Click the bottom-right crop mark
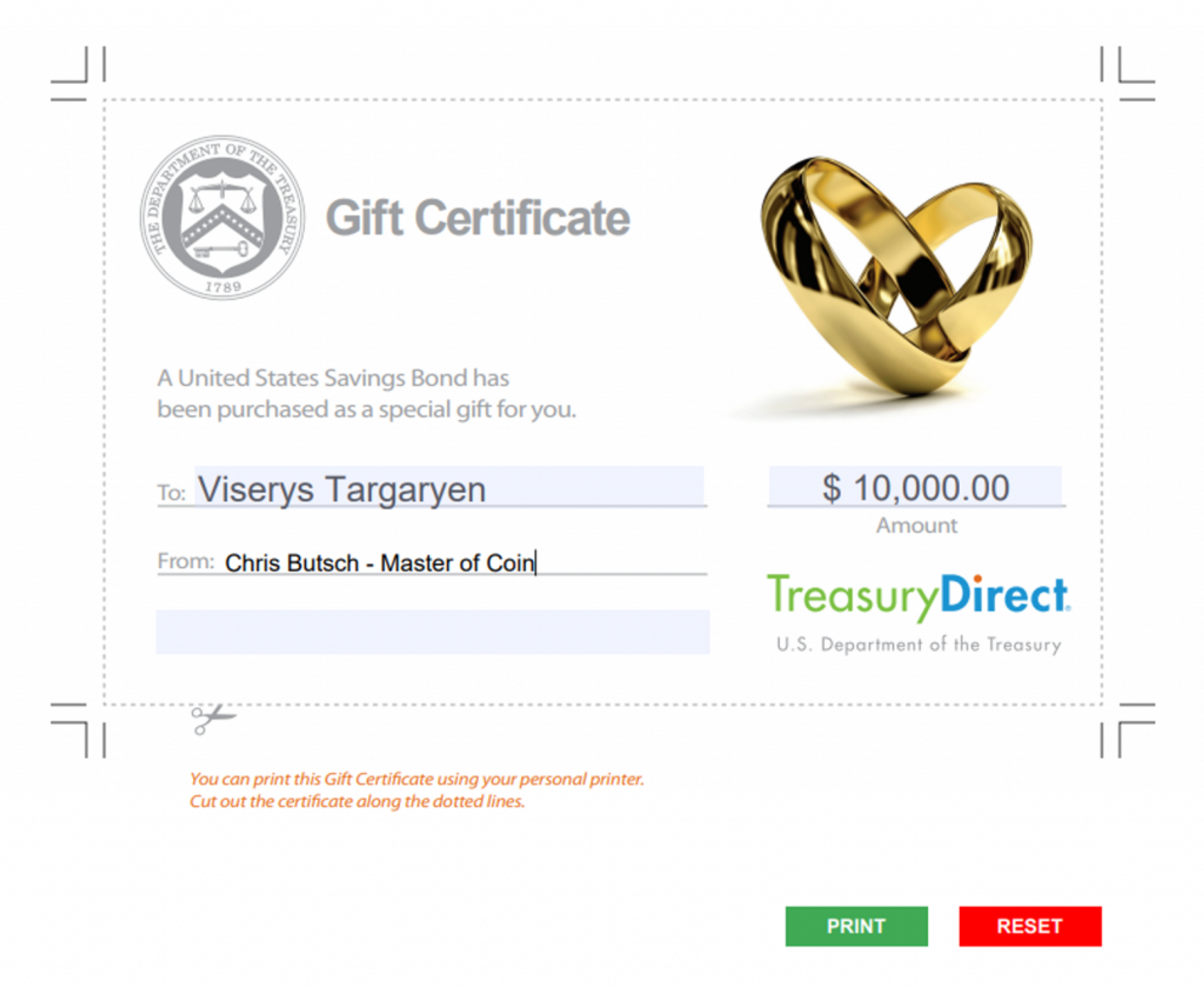 click(x=1128, y=730)
